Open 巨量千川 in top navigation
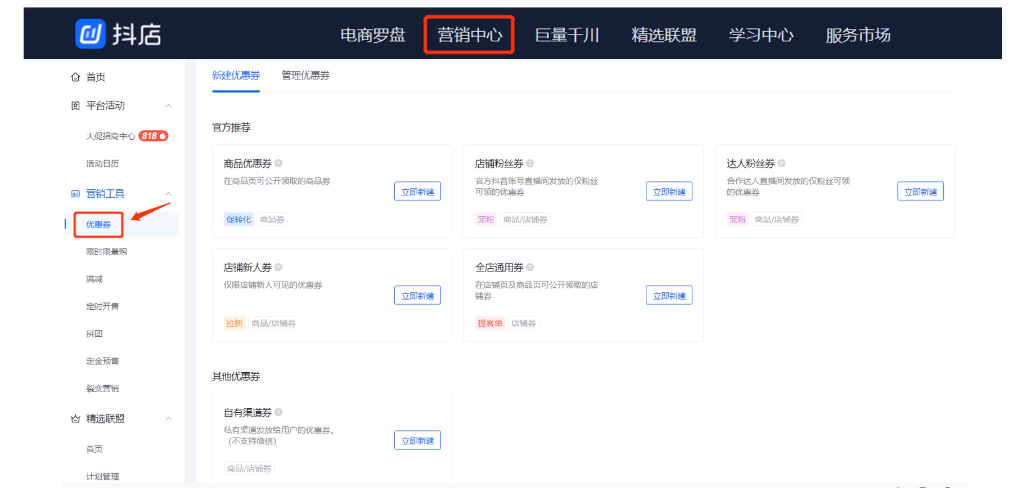Image resolution: width=1014 pixels, height=488 pixels. (x=567, y=35)
